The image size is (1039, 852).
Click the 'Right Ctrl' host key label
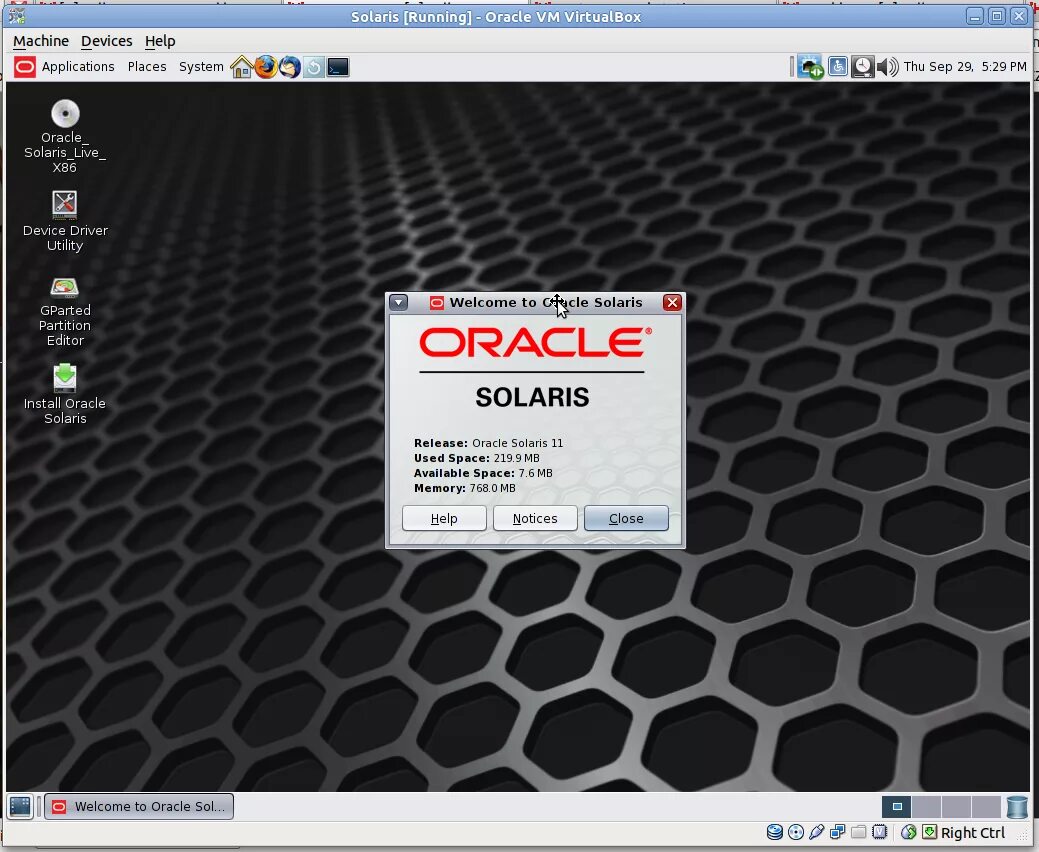pyautogui.click(x=973, y=833)
